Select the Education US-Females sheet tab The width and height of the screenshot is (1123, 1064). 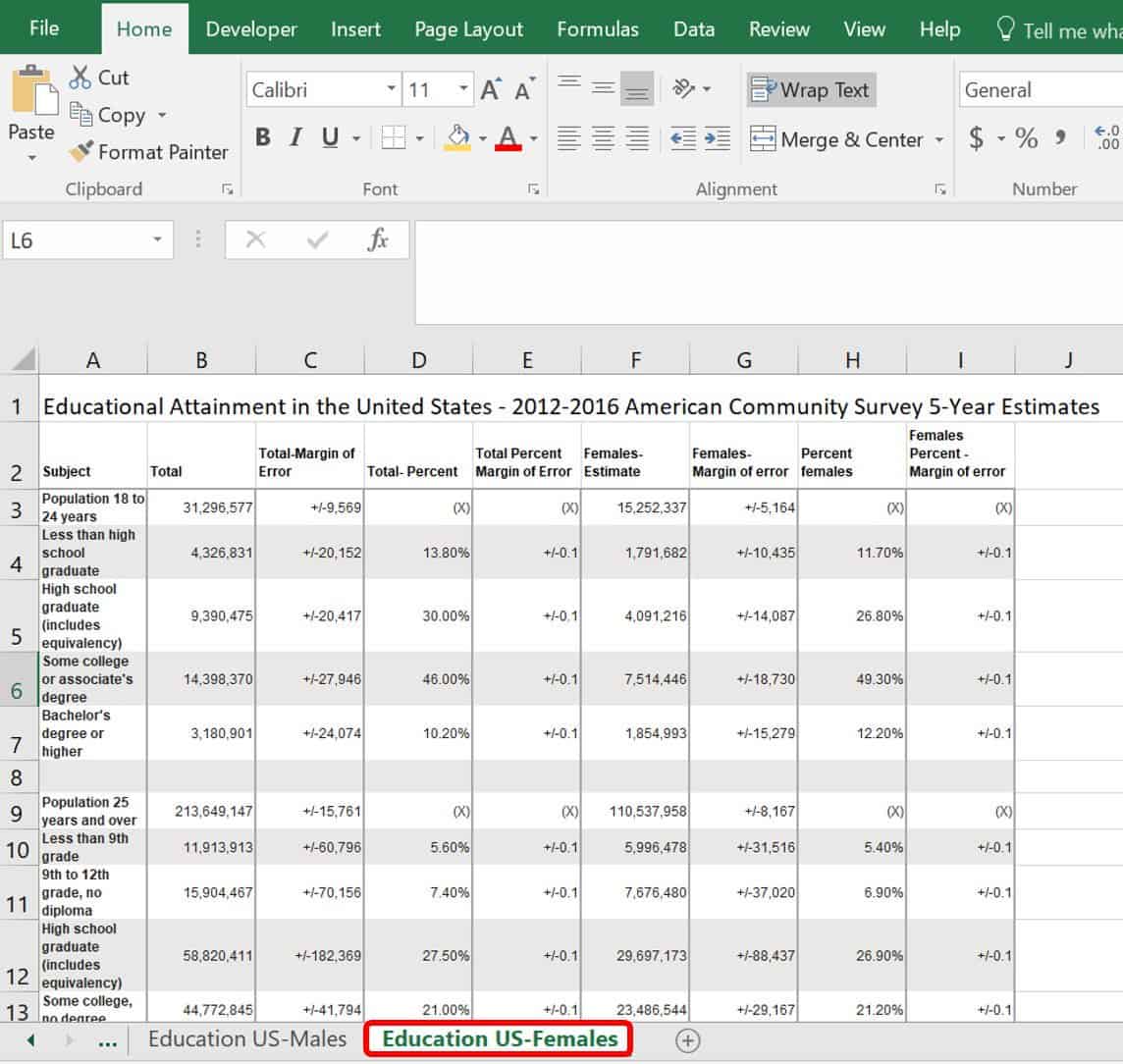click(500, 1038)
